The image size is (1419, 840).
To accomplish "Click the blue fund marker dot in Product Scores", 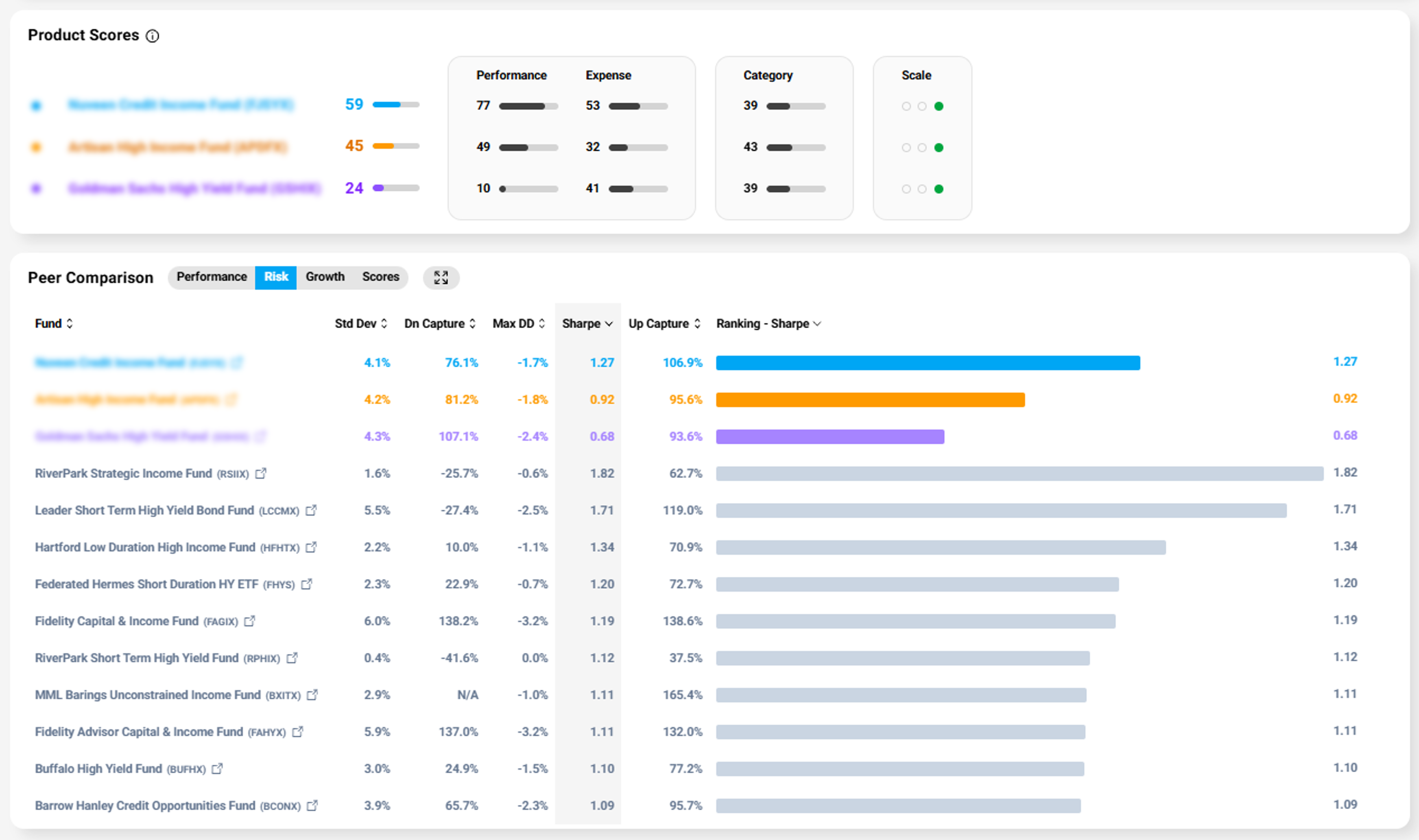I will 36,105.
